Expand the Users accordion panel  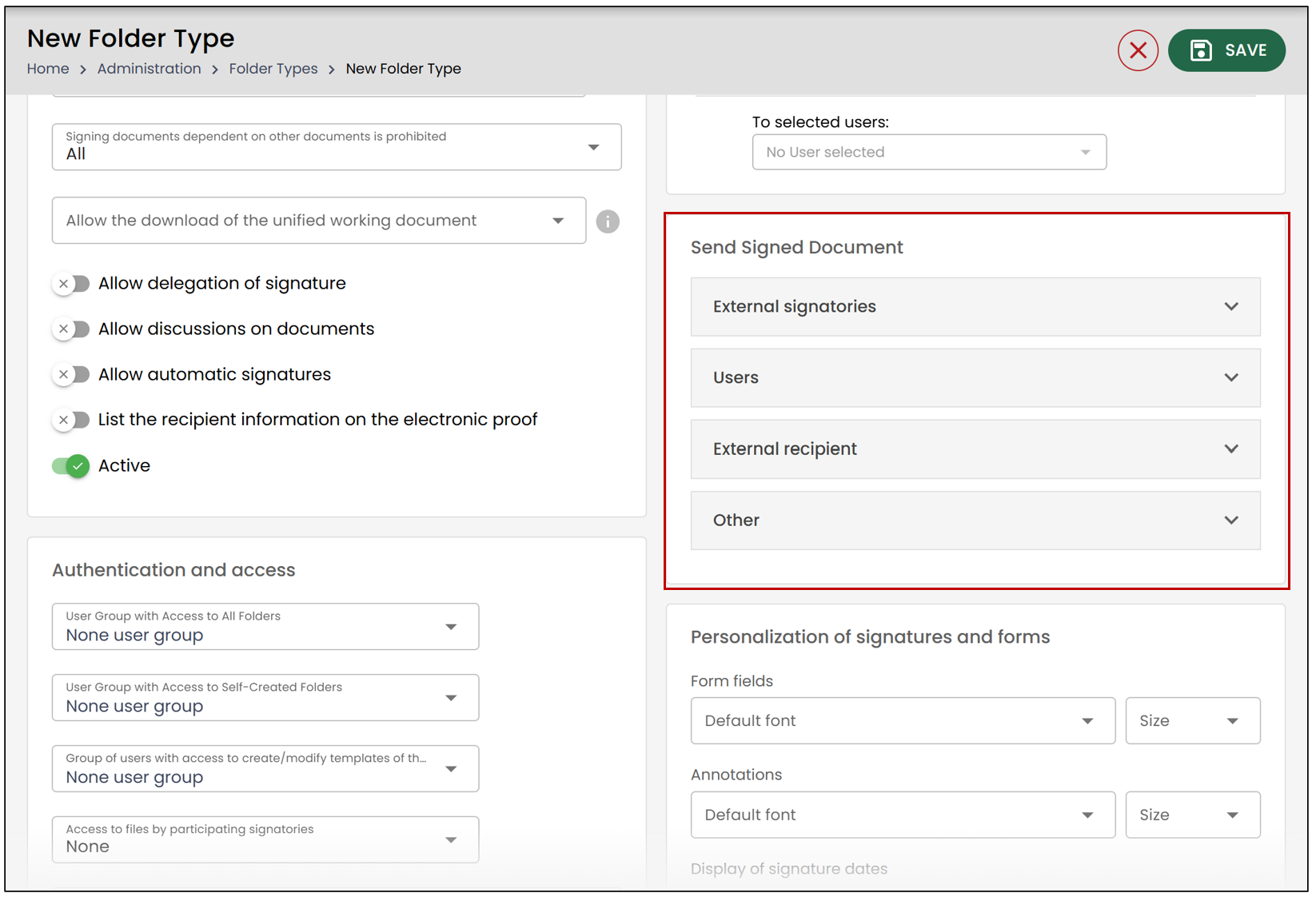tap(975, 377)
